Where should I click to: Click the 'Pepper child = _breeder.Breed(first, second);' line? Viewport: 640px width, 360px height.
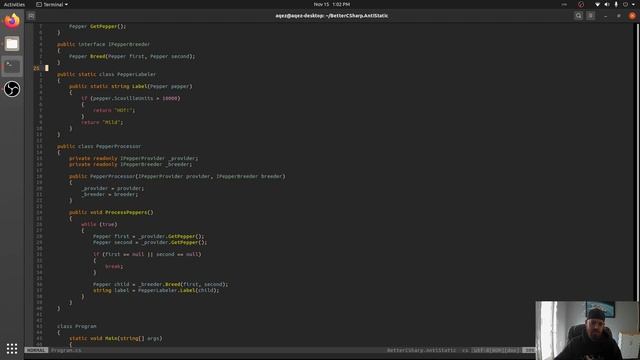160,284
